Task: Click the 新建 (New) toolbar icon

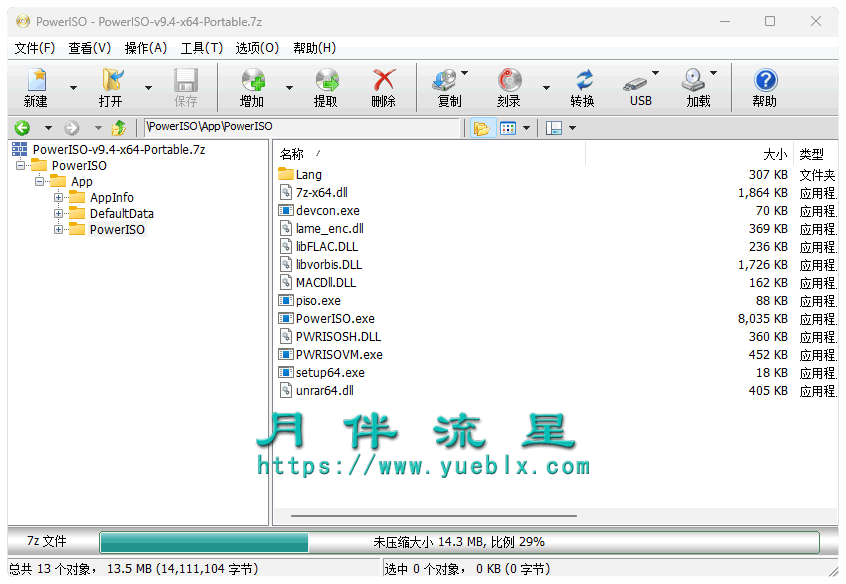Action: (x=37, y=80)
